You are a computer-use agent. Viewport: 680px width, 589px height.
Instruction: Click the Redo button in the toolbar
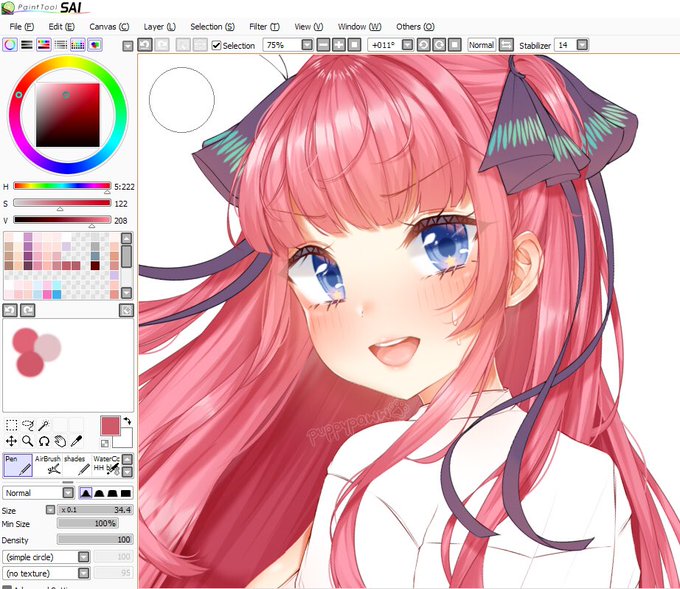162,45
